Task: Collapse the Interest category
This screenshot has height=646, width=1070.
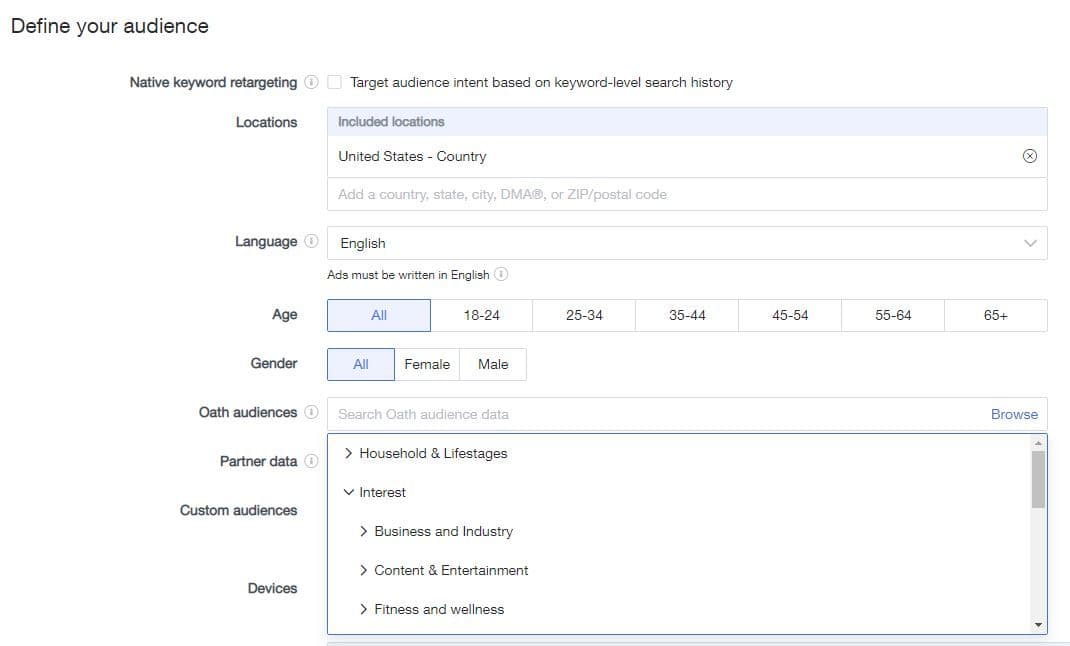Action: pos(348,492)
